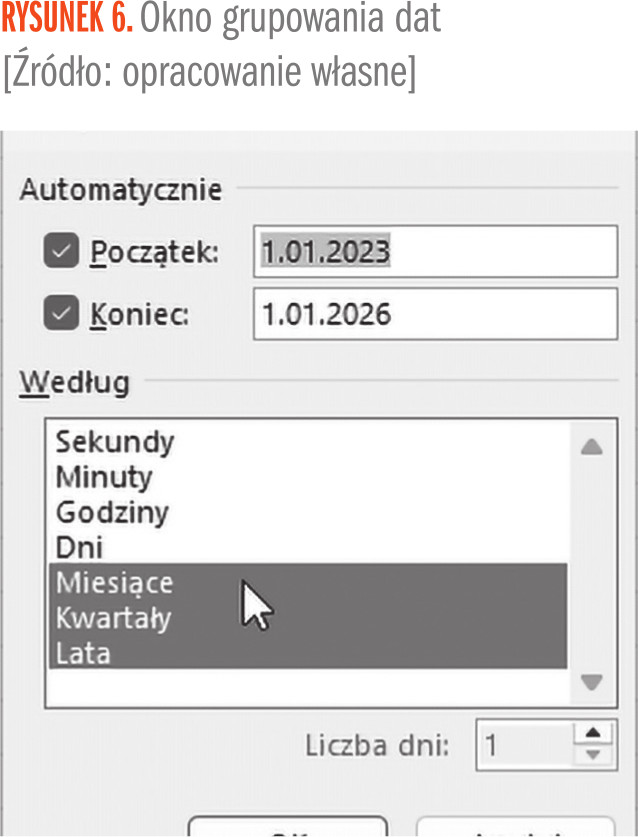The image size is (638, 837).
Task: Uncheck the Początek checkbox
Action: (63, 251)
